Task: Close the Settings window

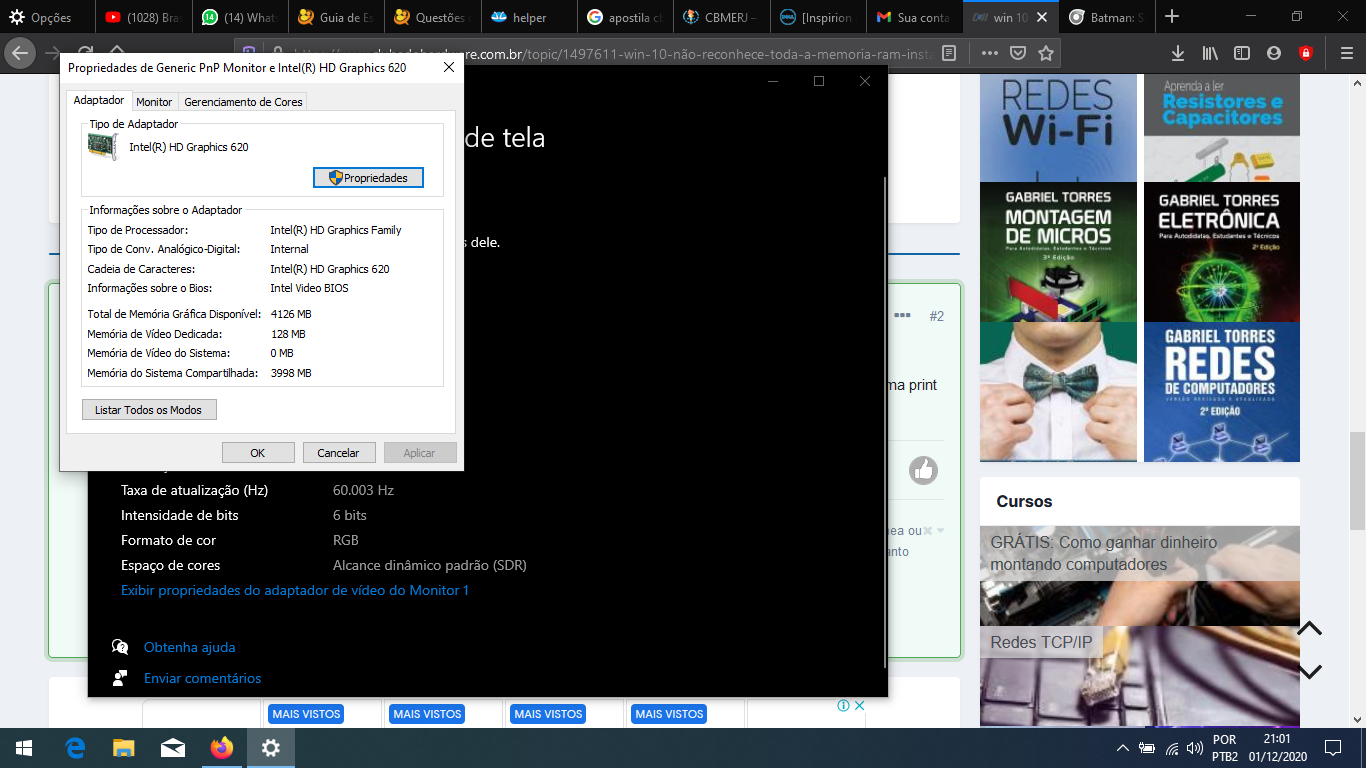Action: [x=865, y=81]
